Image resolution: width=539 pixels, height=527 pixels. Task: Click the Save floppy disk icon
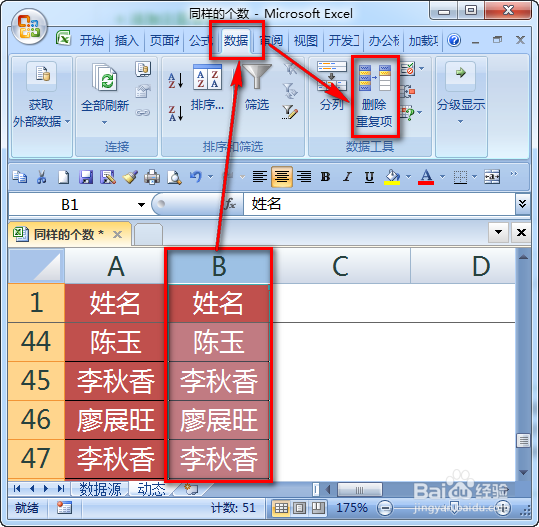pos(86,177)
